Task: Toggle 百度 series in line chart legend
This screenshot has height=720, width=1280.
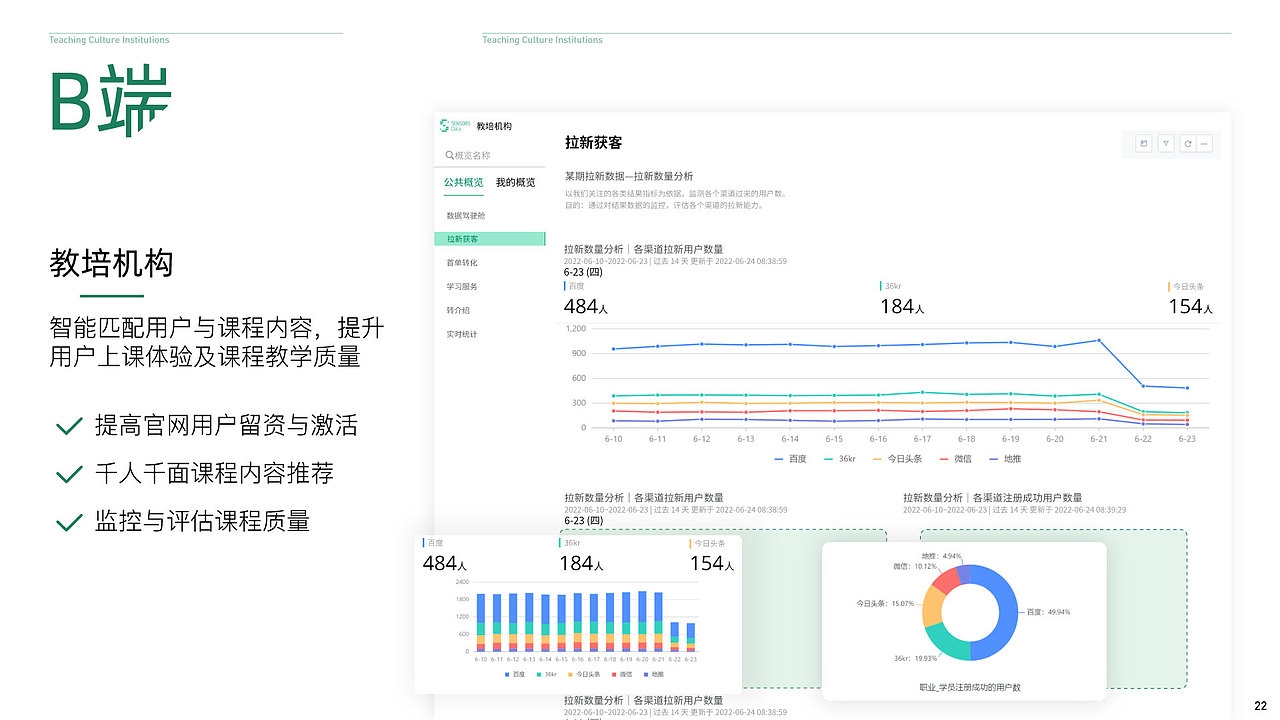Action: 791,459
